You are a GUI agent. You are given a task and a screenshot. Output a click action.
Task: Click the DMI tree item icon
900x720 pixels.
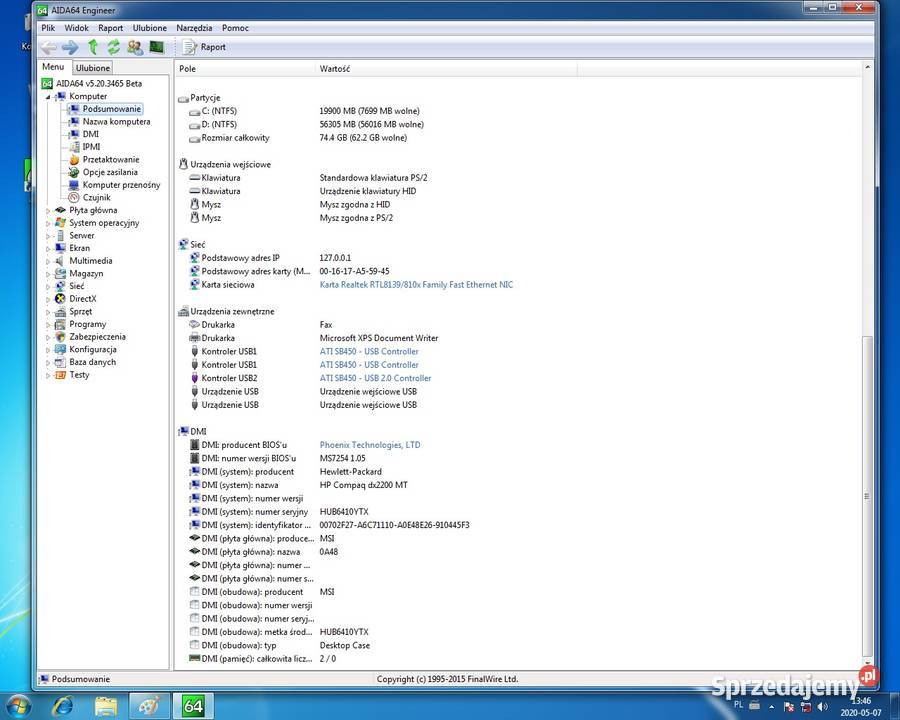pyautogui.click(x=73, y=134)
